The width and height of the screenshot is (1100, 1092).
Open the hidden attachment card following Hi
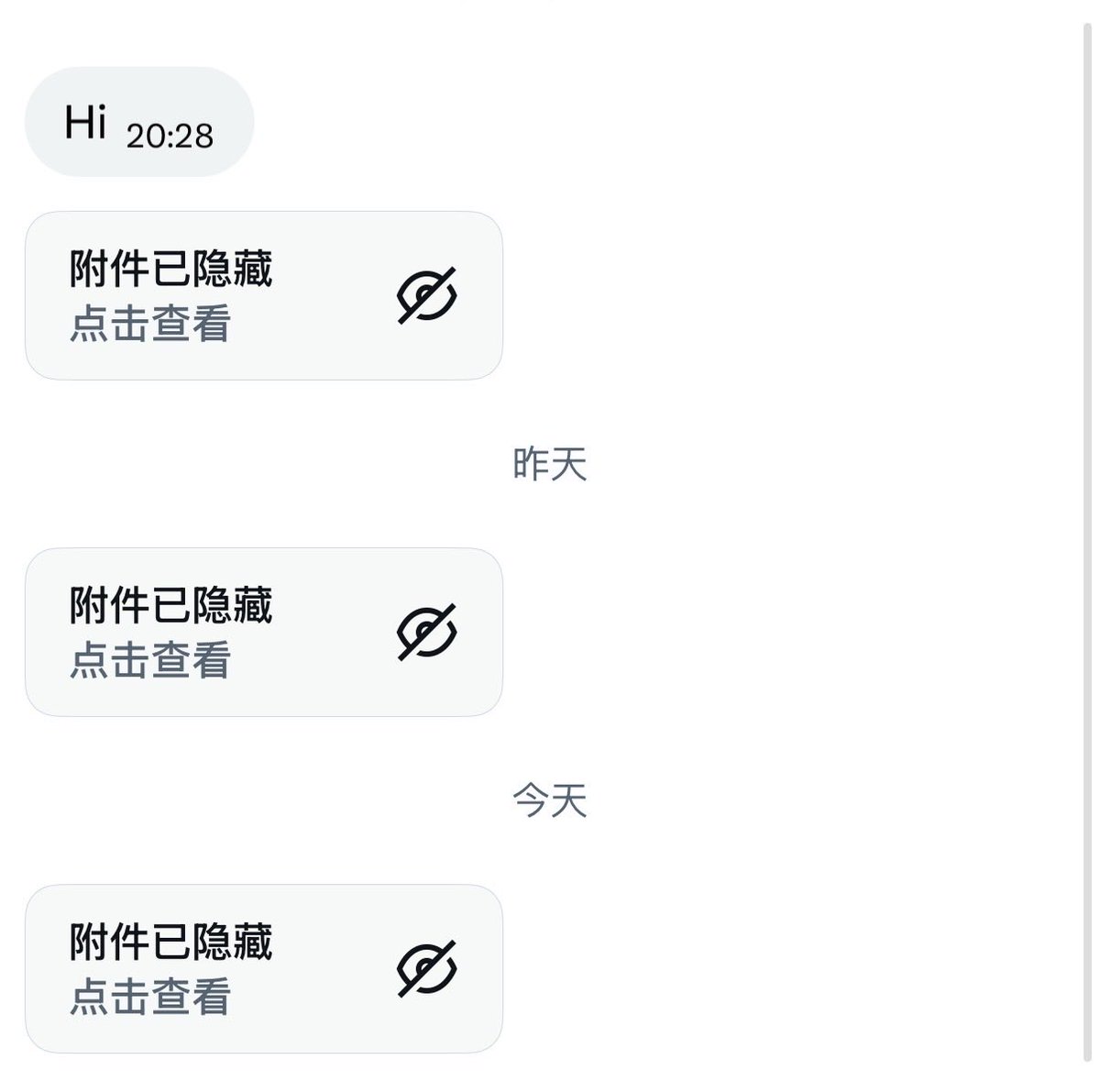[x=264, y=295]
